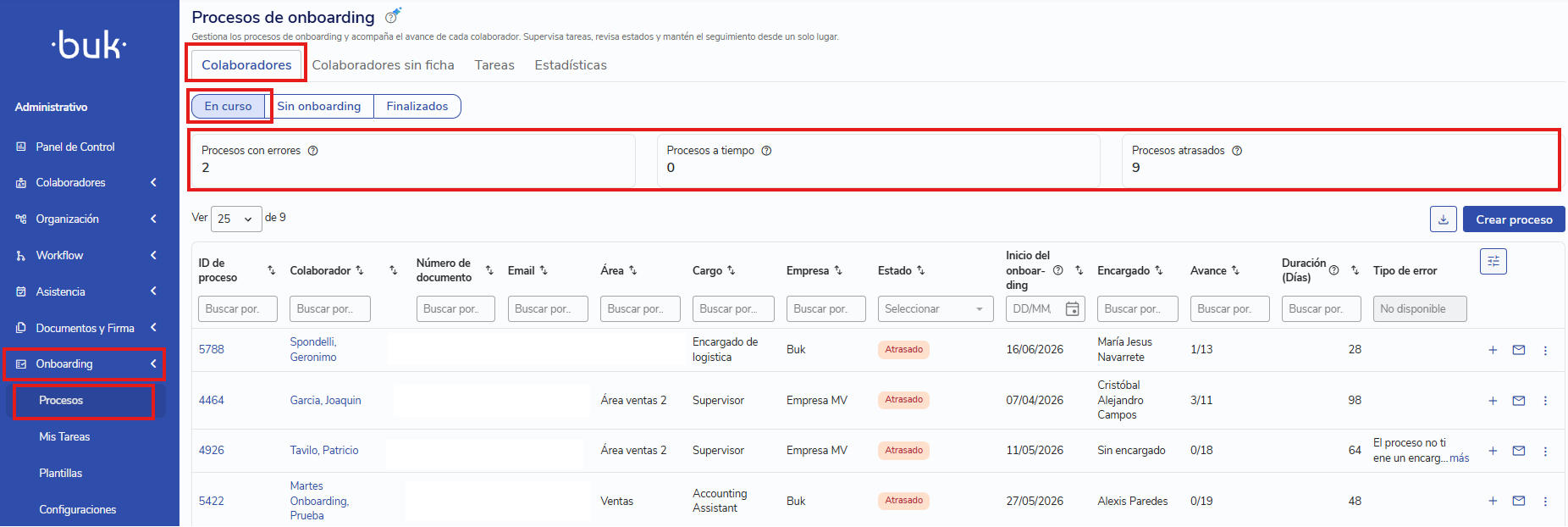
Task: Open collaborator Tavilo, Patricio link
Action: [324, 451]
